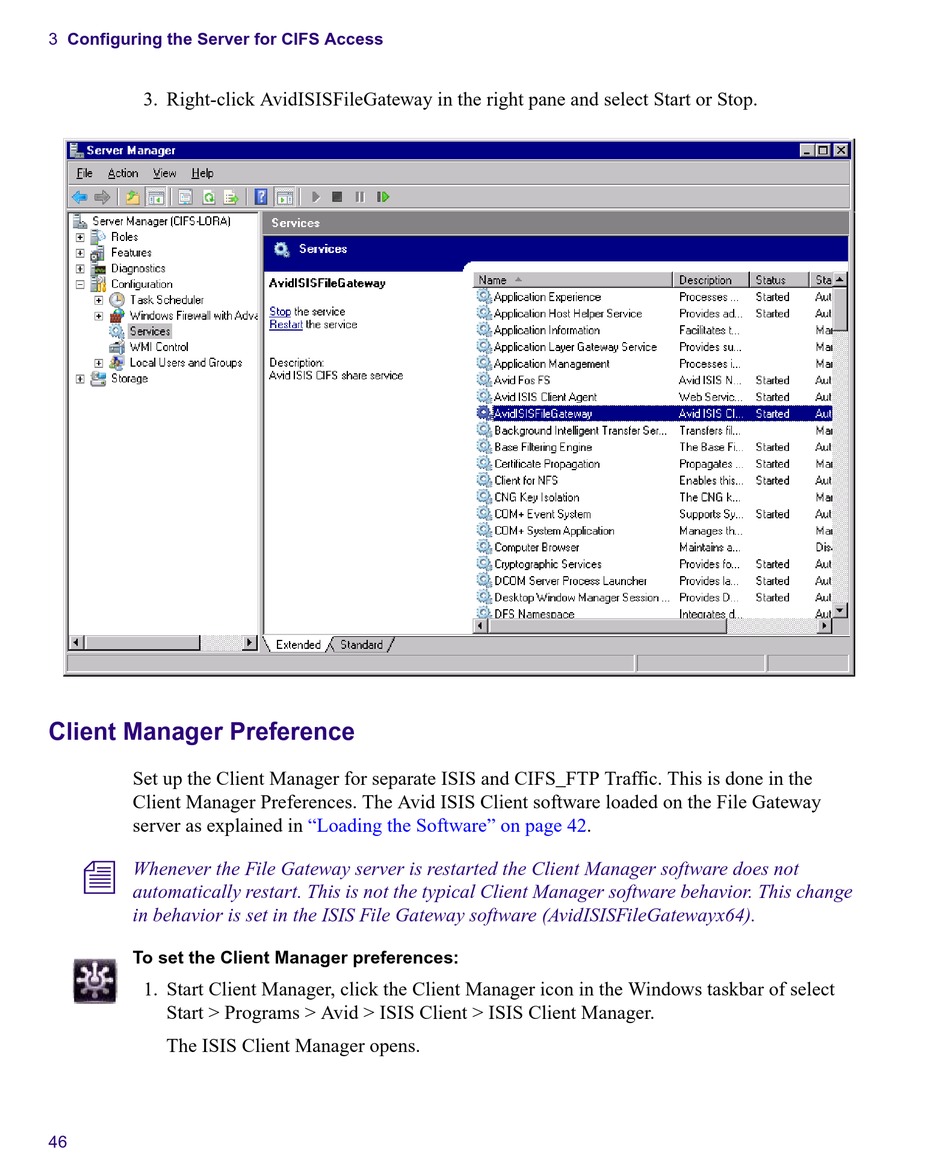950x1153 pixels.
Task: Collapse the Configuration tree node
Action: coord(80,284)
